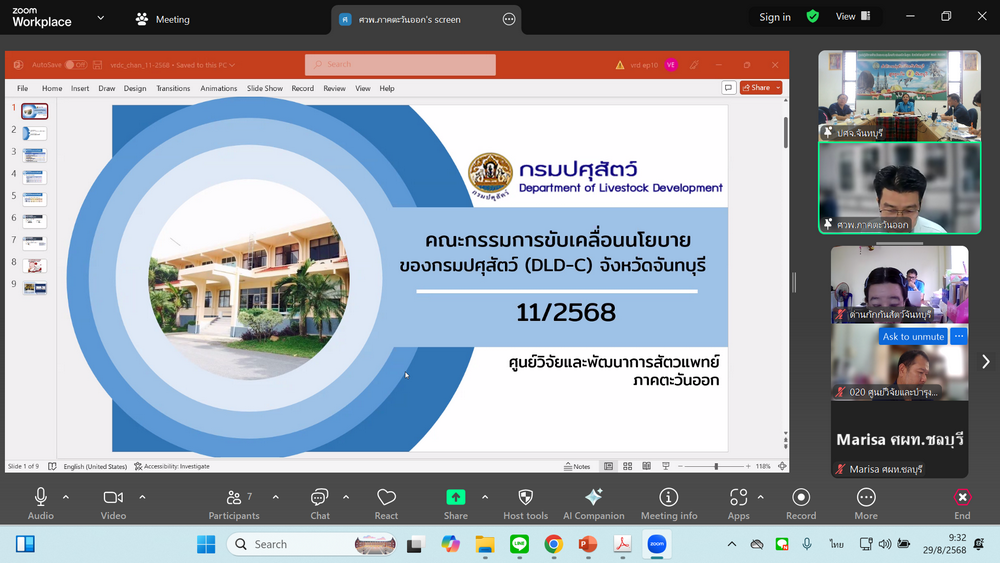Show Meeting info

(x=669, y=504)
